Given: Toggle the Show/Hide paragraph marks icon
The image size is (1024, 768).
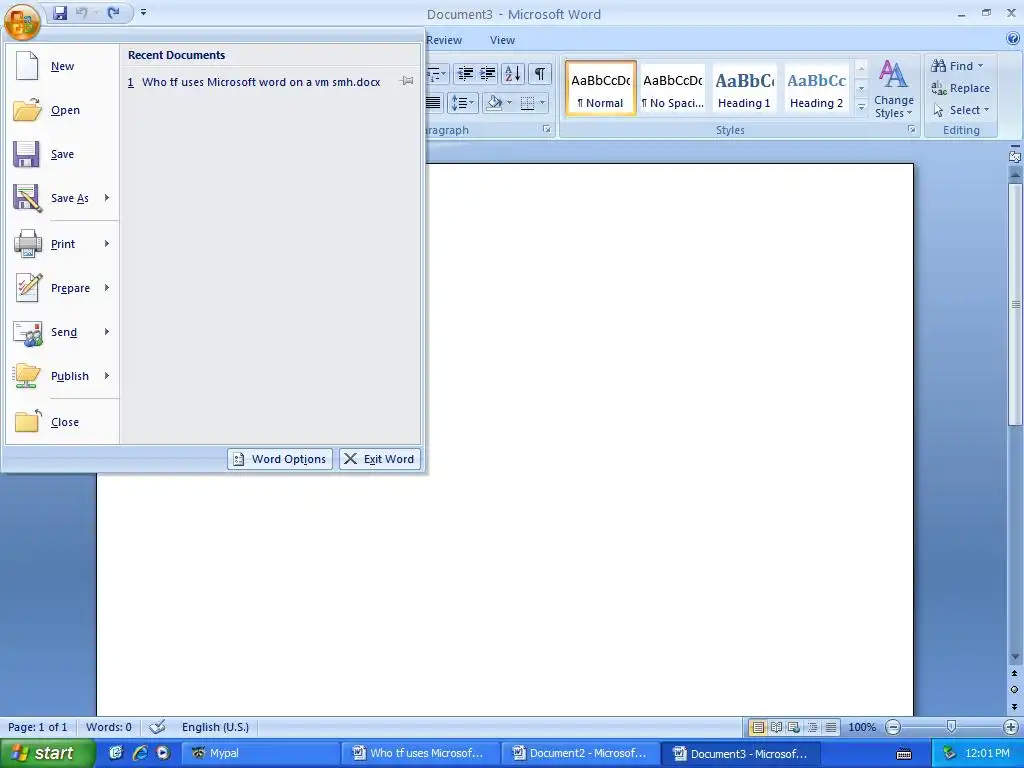Looking at the screenshot, I should coord(539,74).
